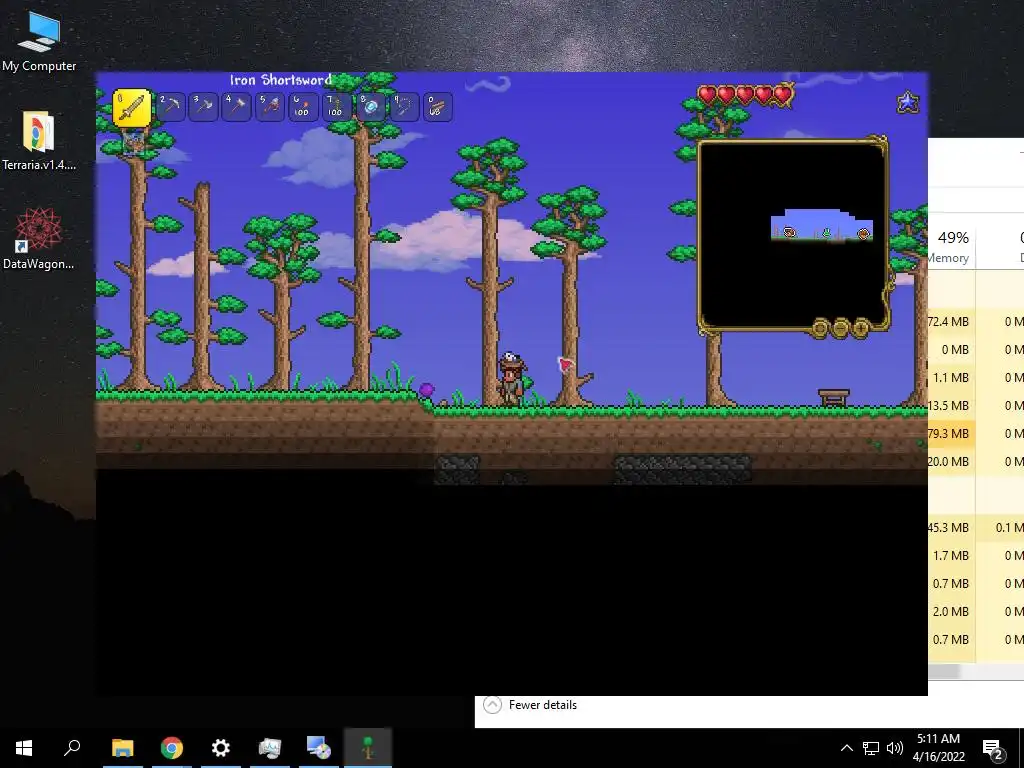Open Settings gear from the taskbar

tap(221, 748)
